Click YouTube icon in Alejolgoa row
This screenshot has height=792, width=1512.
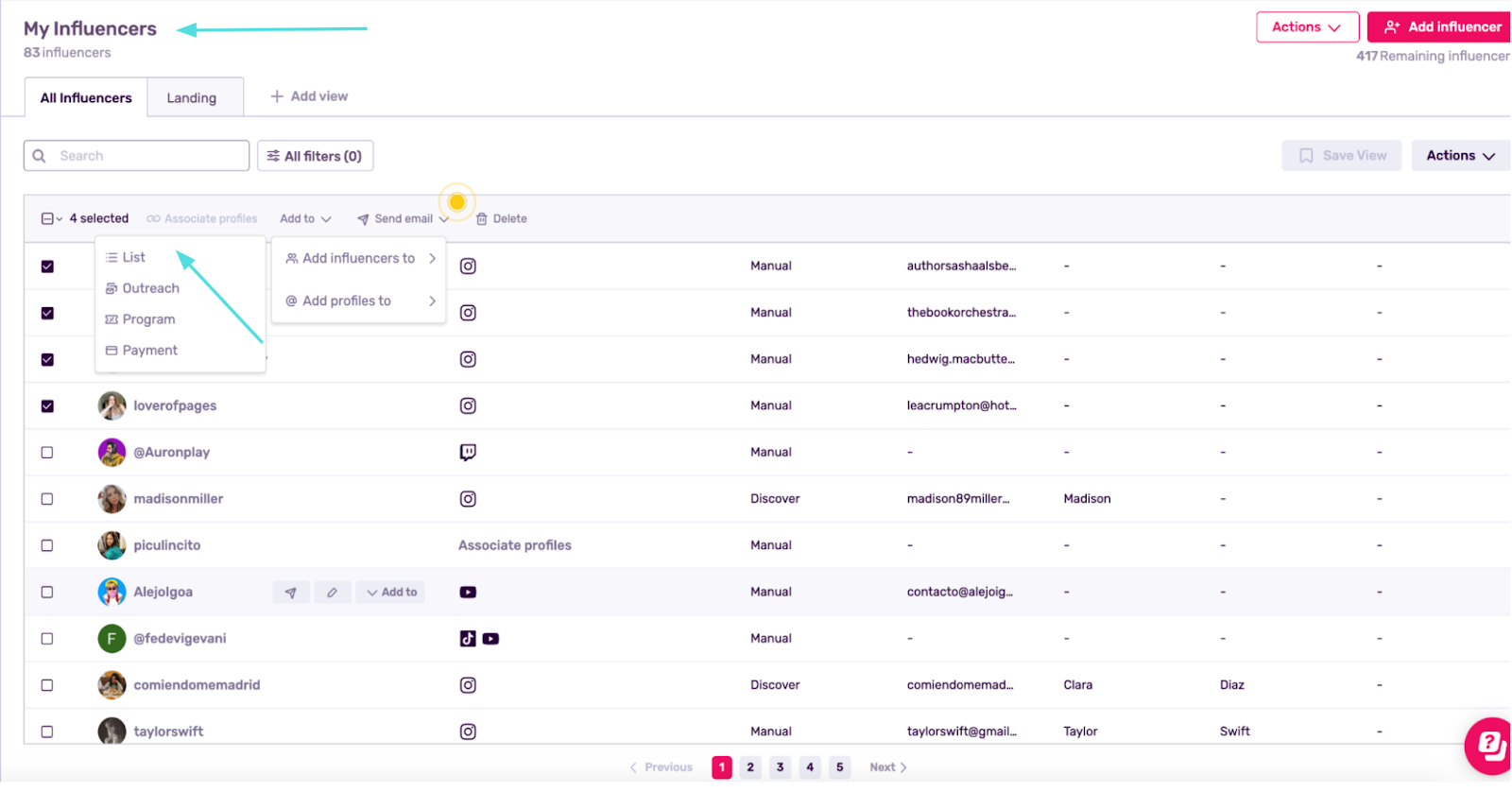(x=468, y=593)
